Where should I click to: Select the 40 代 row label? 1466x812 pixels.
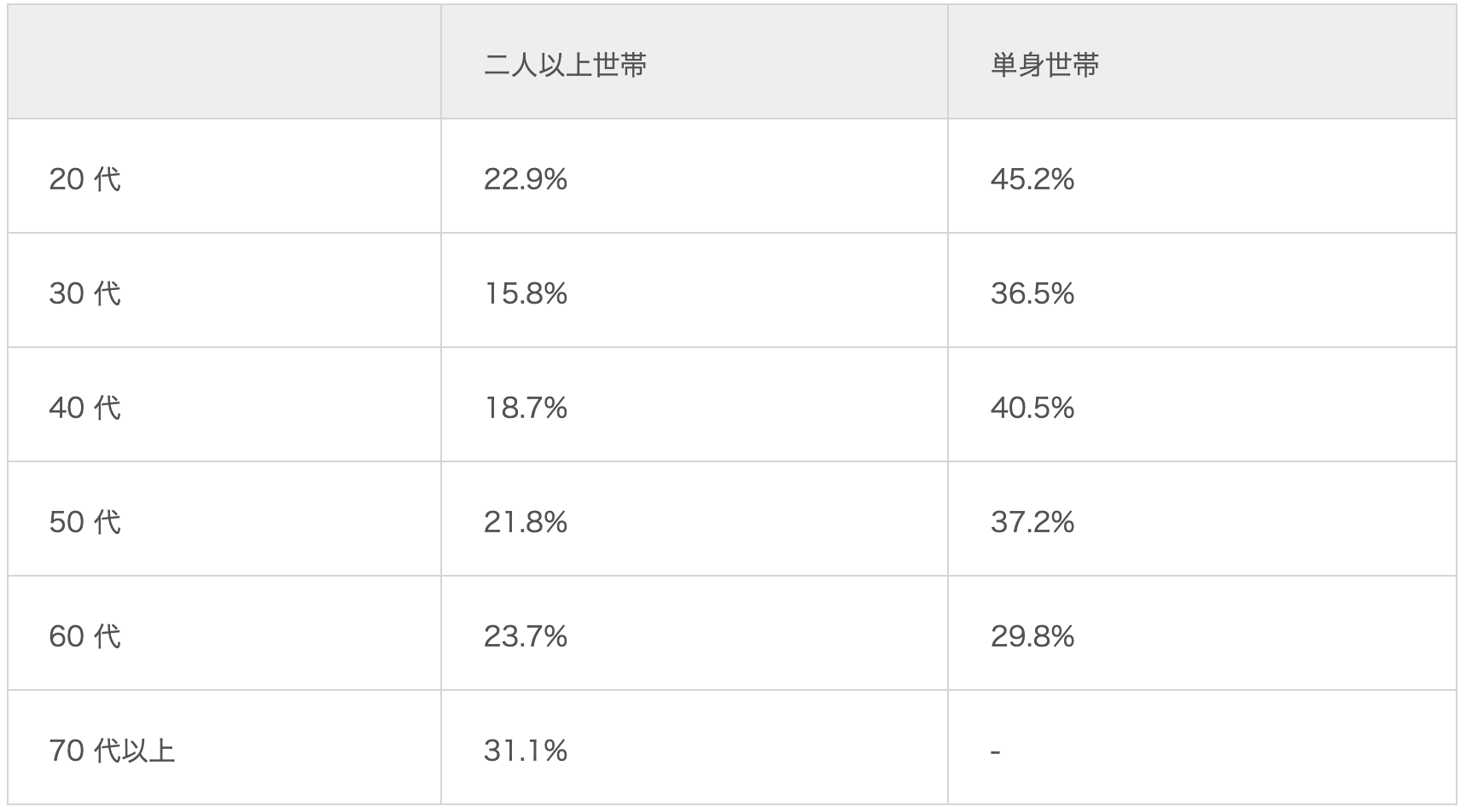coord(84,408)
